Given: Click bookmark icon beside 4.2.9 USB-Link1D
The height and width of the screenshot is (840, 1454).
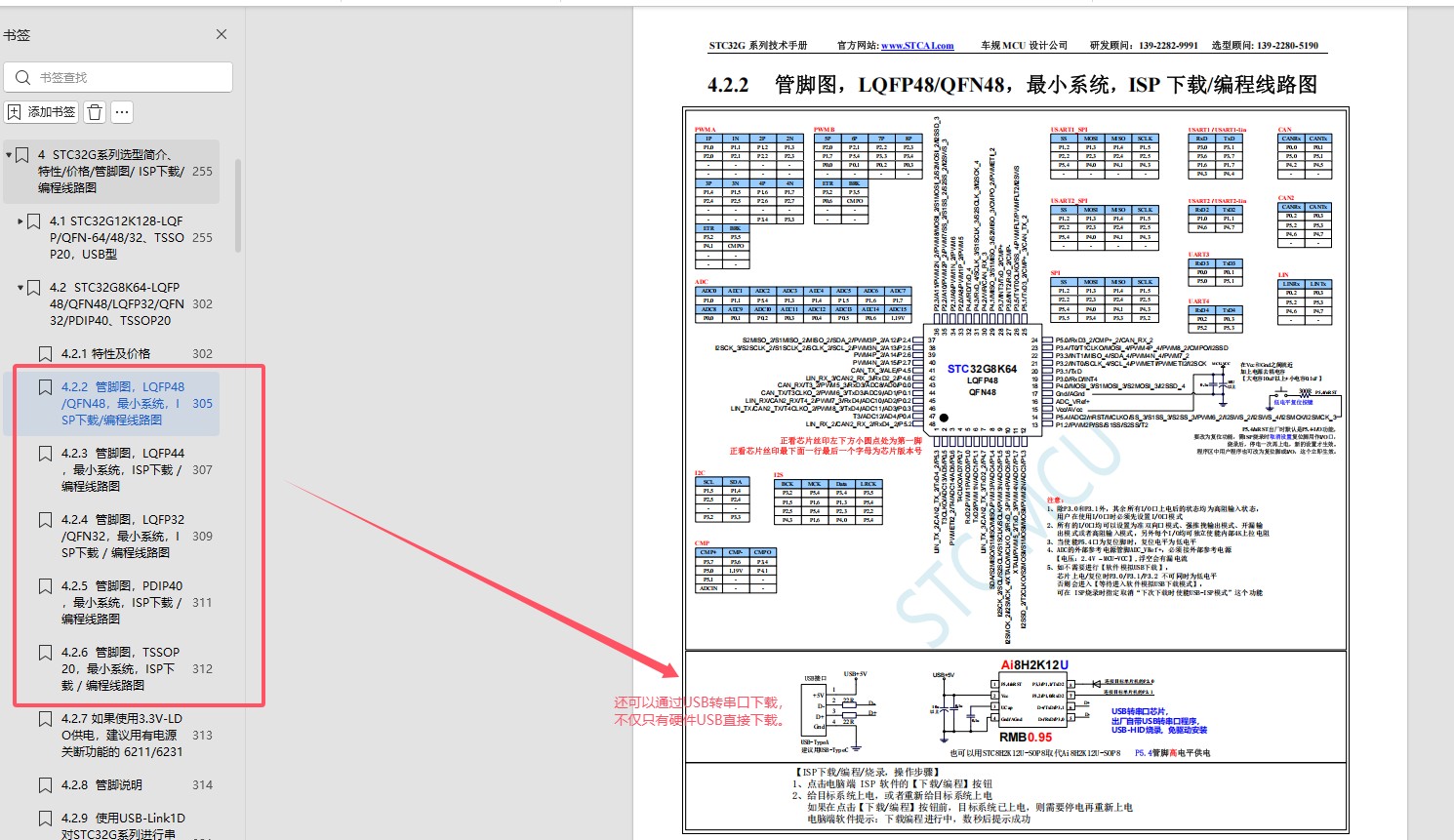Looking at the screenshot, I should [45, 819].
